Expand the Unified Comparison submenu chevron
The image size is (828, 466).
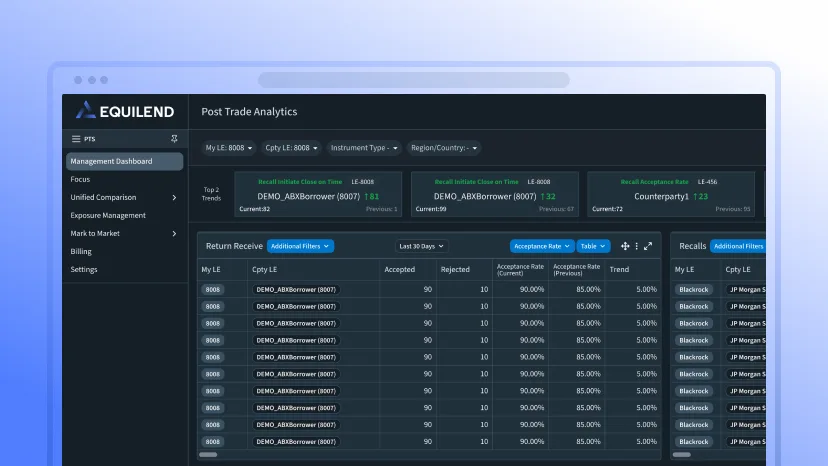[174, 198]
